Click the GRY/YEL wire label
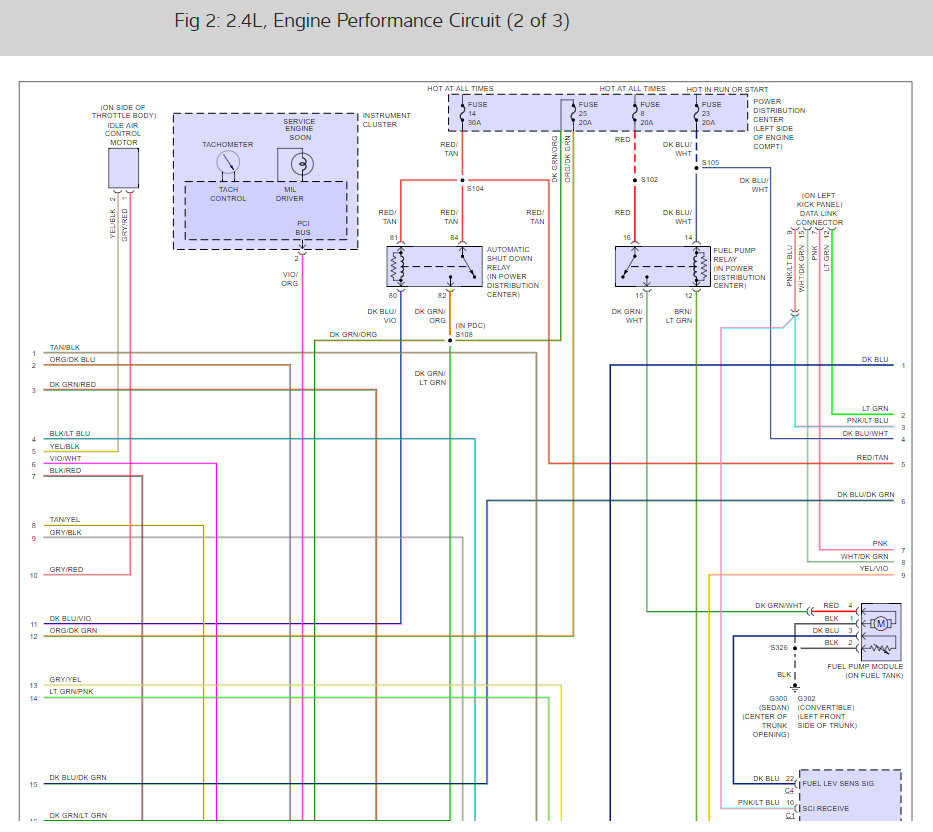Viewport: 933px width, 832px height. point(65,679)
